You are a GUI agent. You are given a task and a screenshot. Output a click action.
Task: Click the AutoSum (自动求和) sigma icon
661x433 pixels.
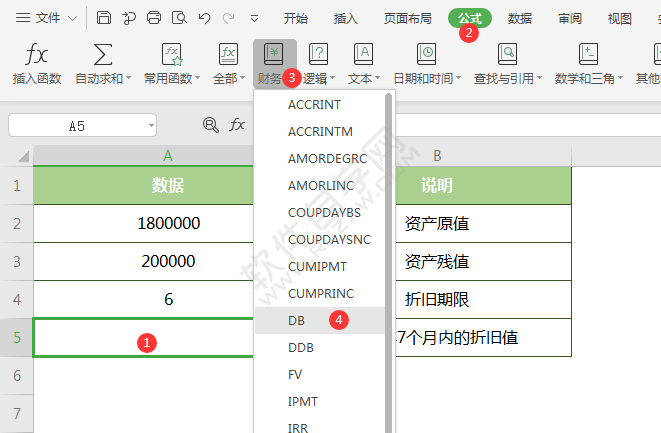(x=102, y=55)
